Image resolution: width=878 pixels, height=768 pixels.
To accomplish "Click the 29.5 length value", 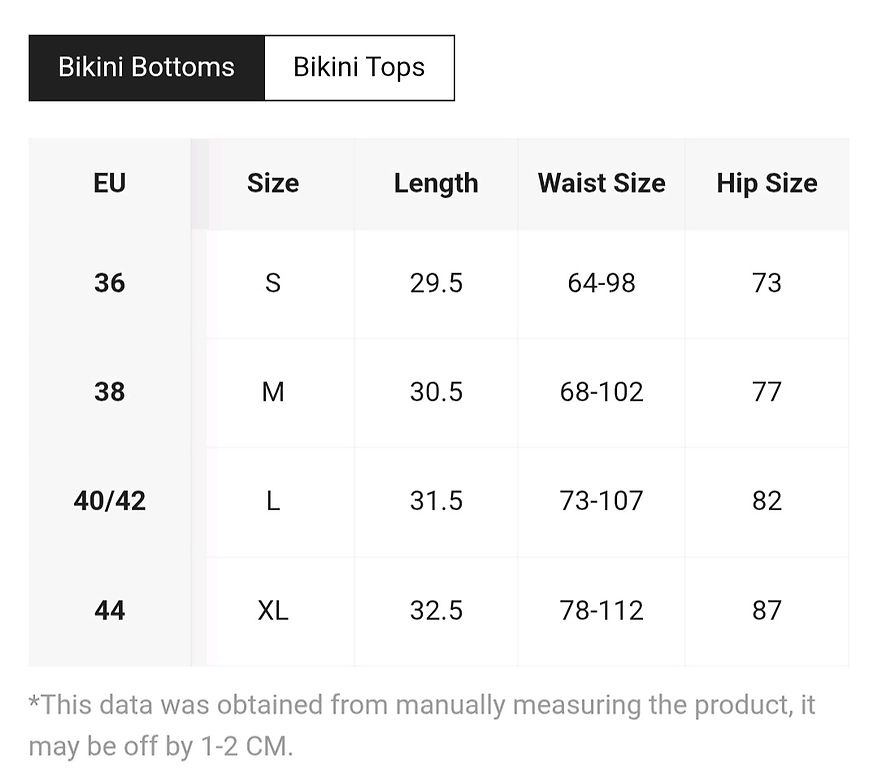I will 436,283.
